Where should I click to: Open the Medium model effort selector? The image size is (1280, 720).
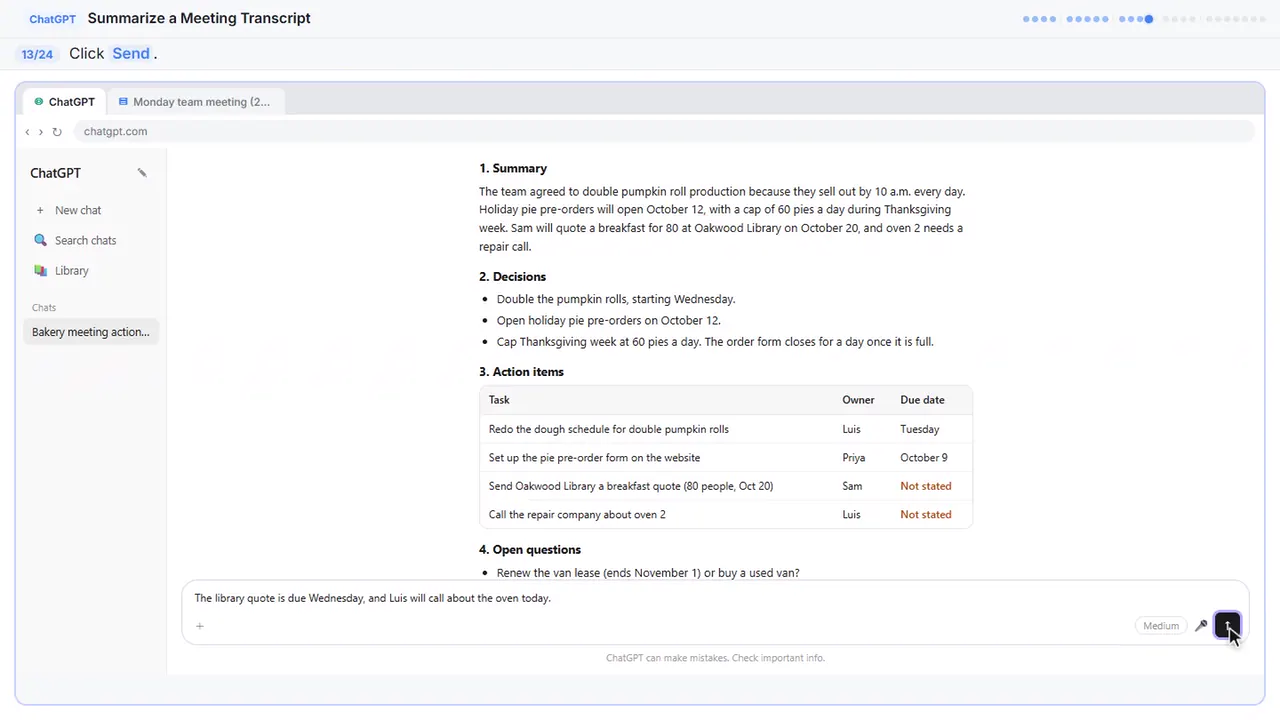pos(1161,626)
